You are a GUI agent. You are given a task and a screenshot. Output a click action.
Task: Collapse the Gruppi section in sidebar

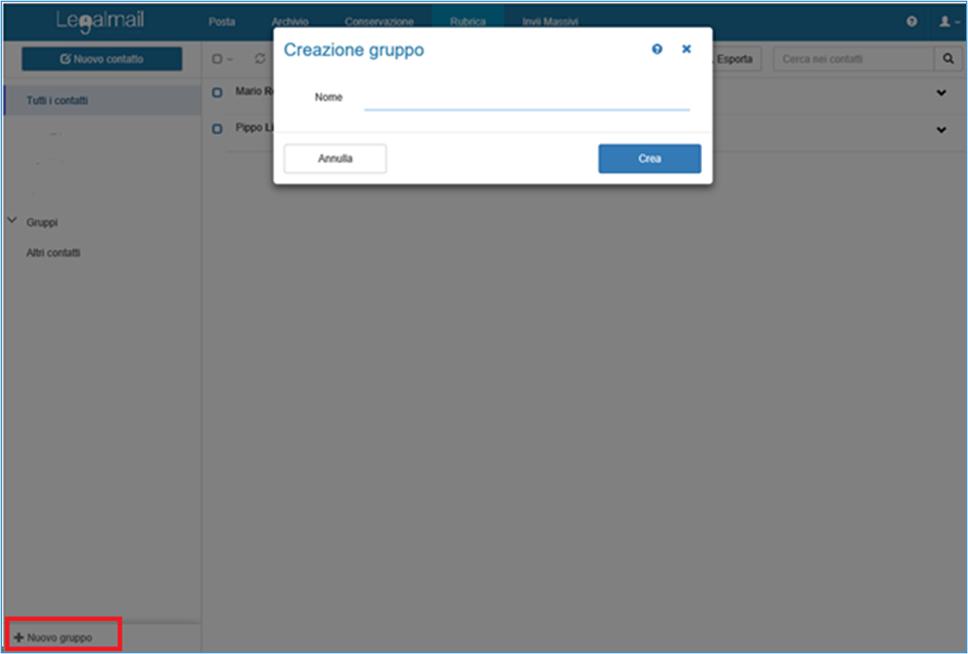[x=13, y=221]
